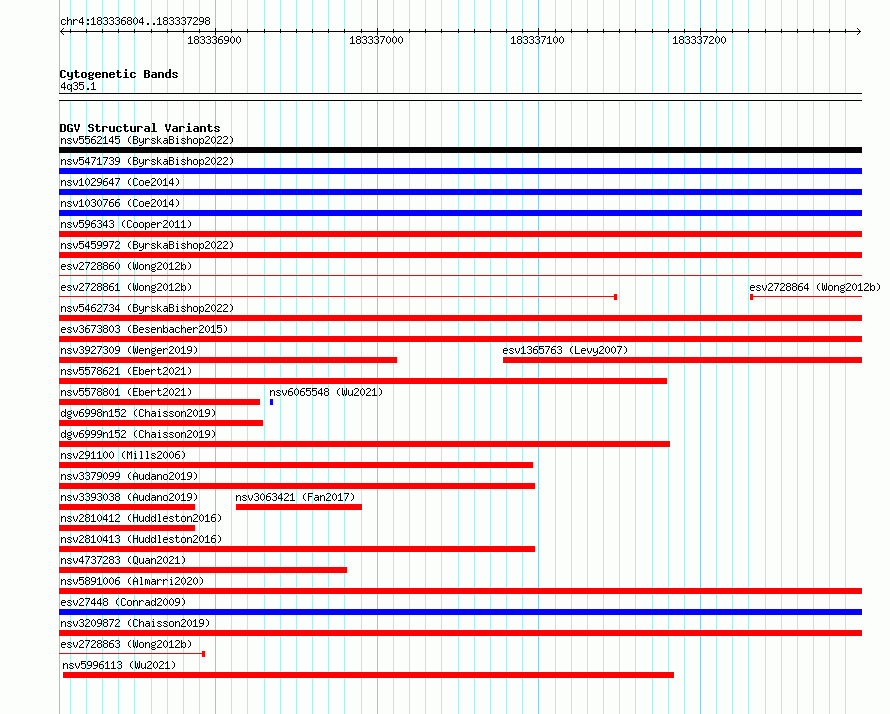This screenshot has width=890, height=714.
Task: Open nsv4737283 (Quan2021) label
Action: click(x=123, y=560)
